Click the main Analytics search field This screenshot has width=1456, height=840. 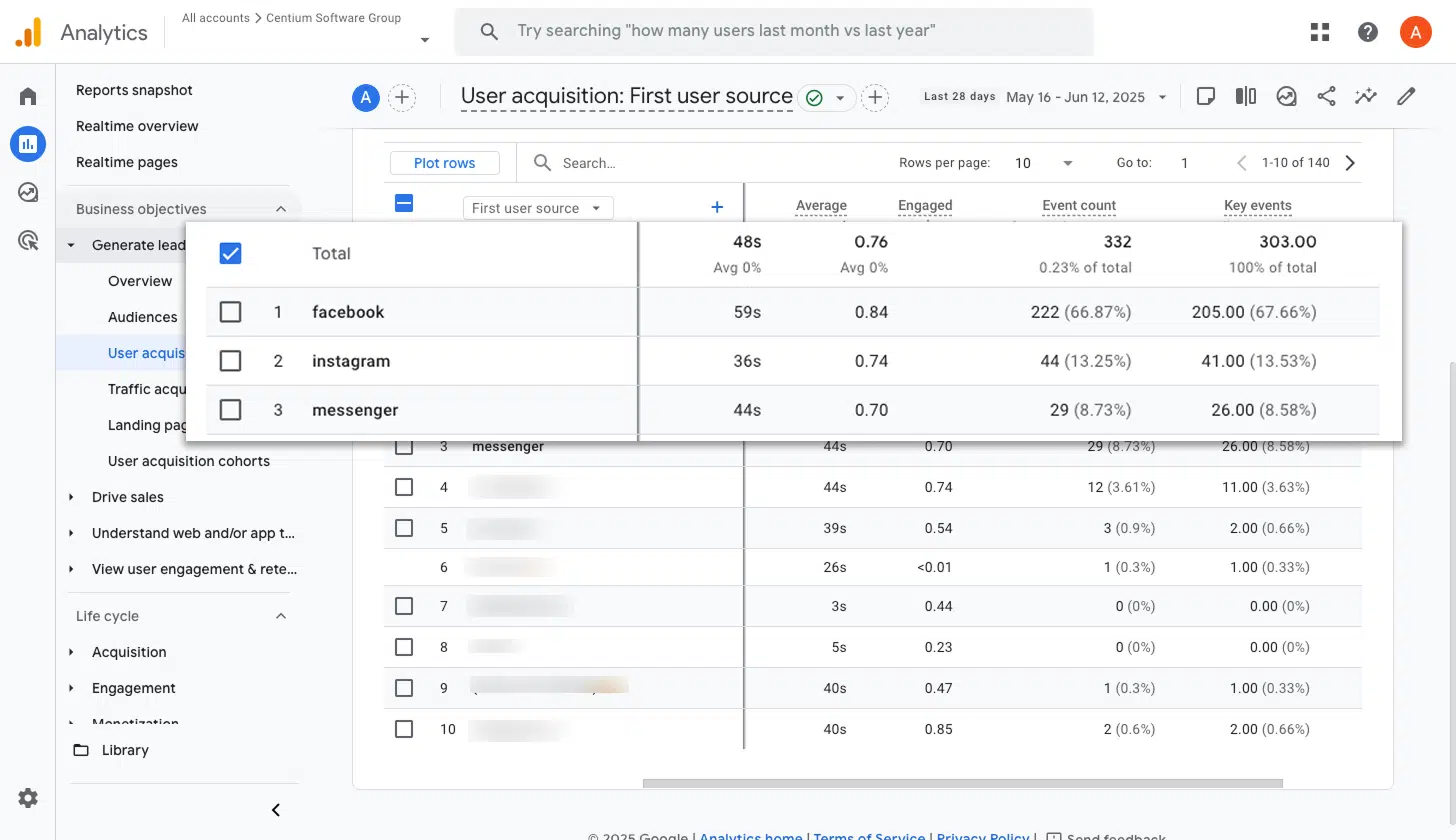773,31
